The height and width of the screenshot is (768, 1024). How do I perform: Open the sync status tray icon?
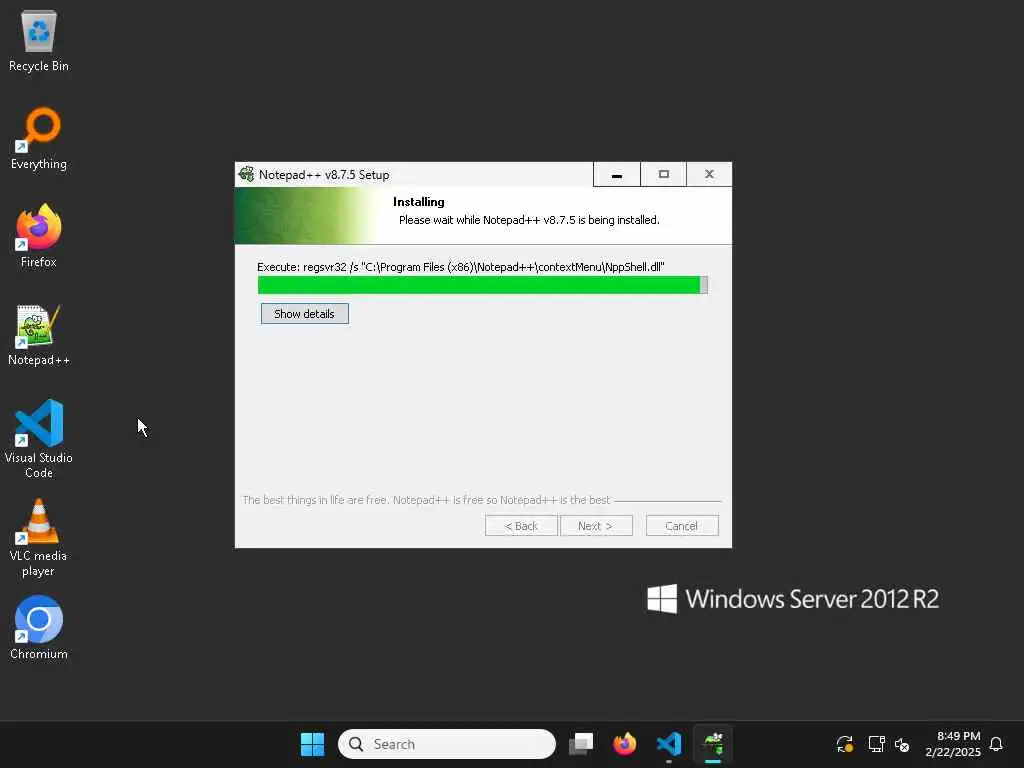pos(844,744)
